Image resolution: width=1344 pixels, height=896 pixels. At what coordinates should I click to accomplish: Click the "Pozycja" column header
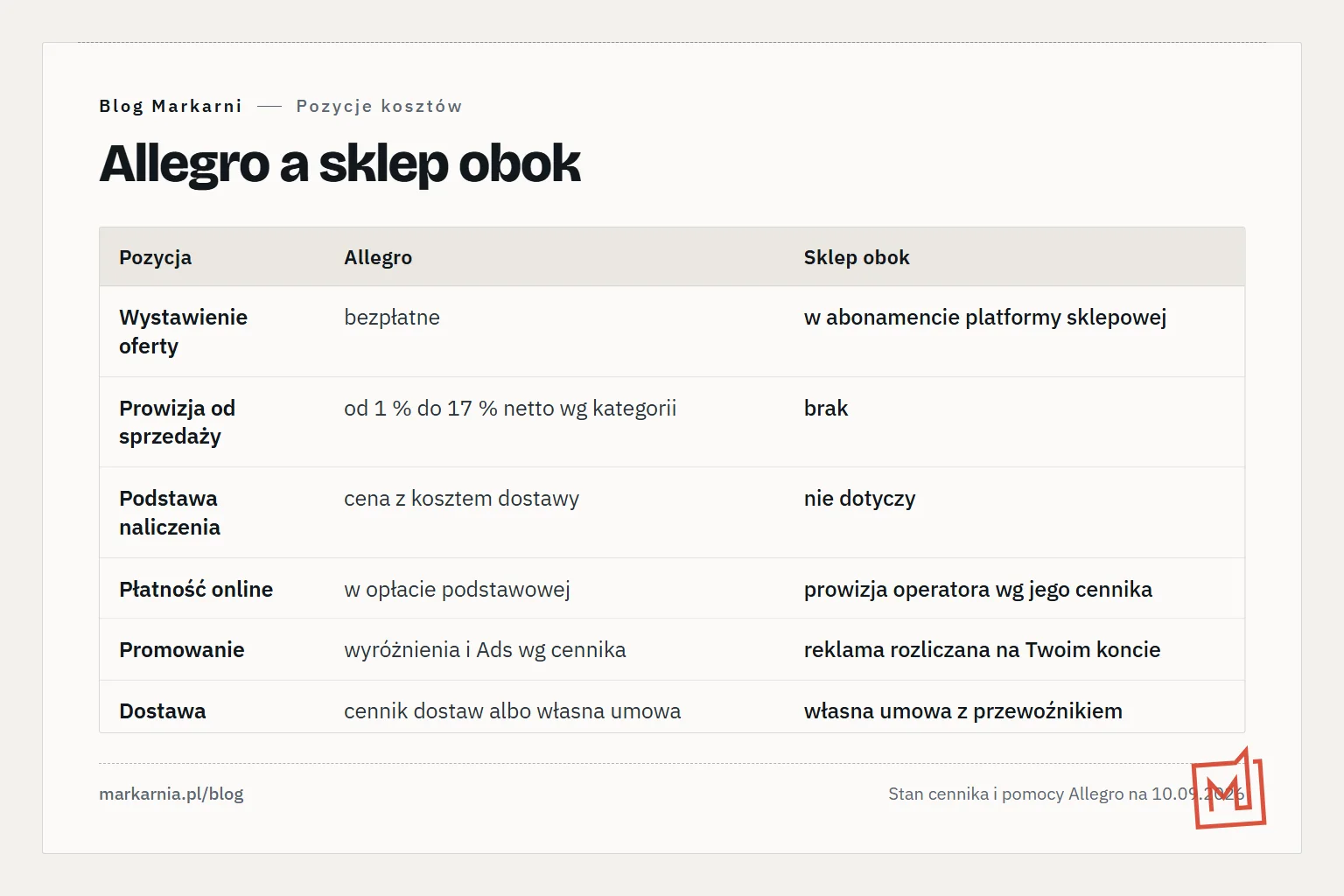pos(155,257)
